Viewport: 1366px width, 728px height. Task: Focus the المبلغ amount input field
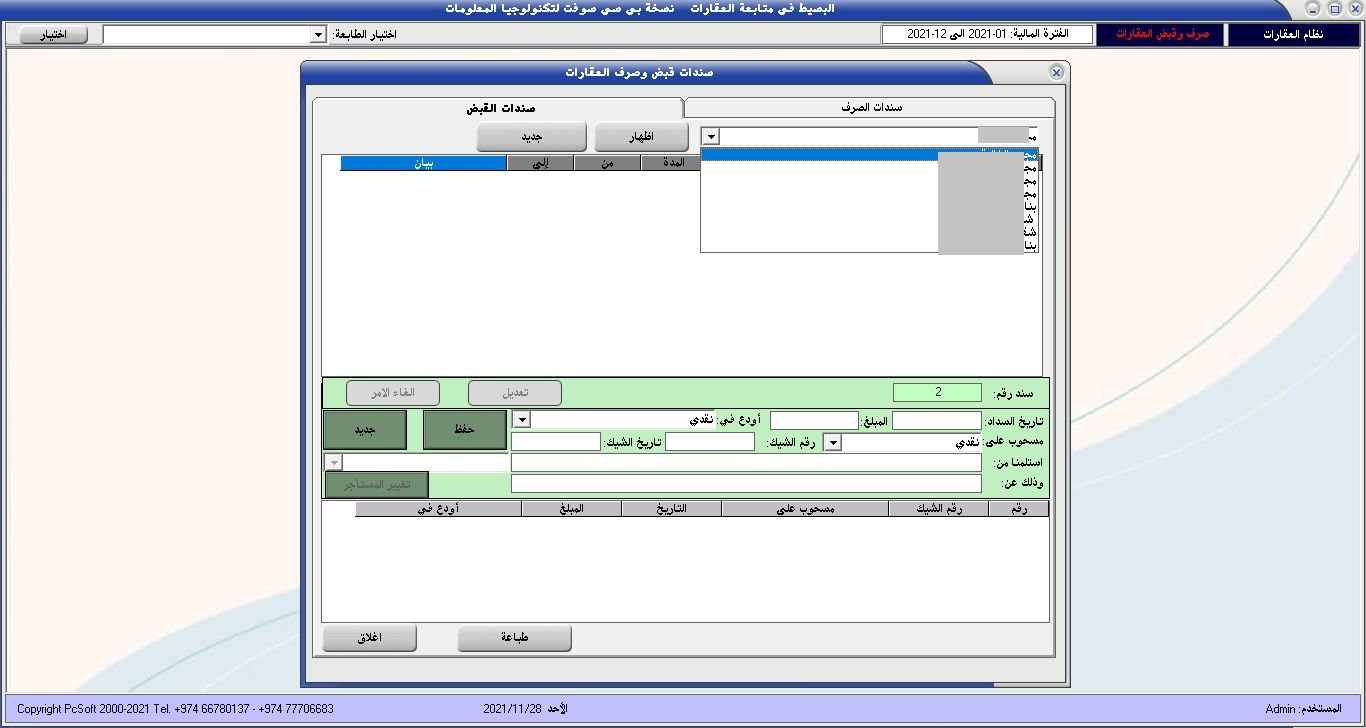(x=814, y=421)
